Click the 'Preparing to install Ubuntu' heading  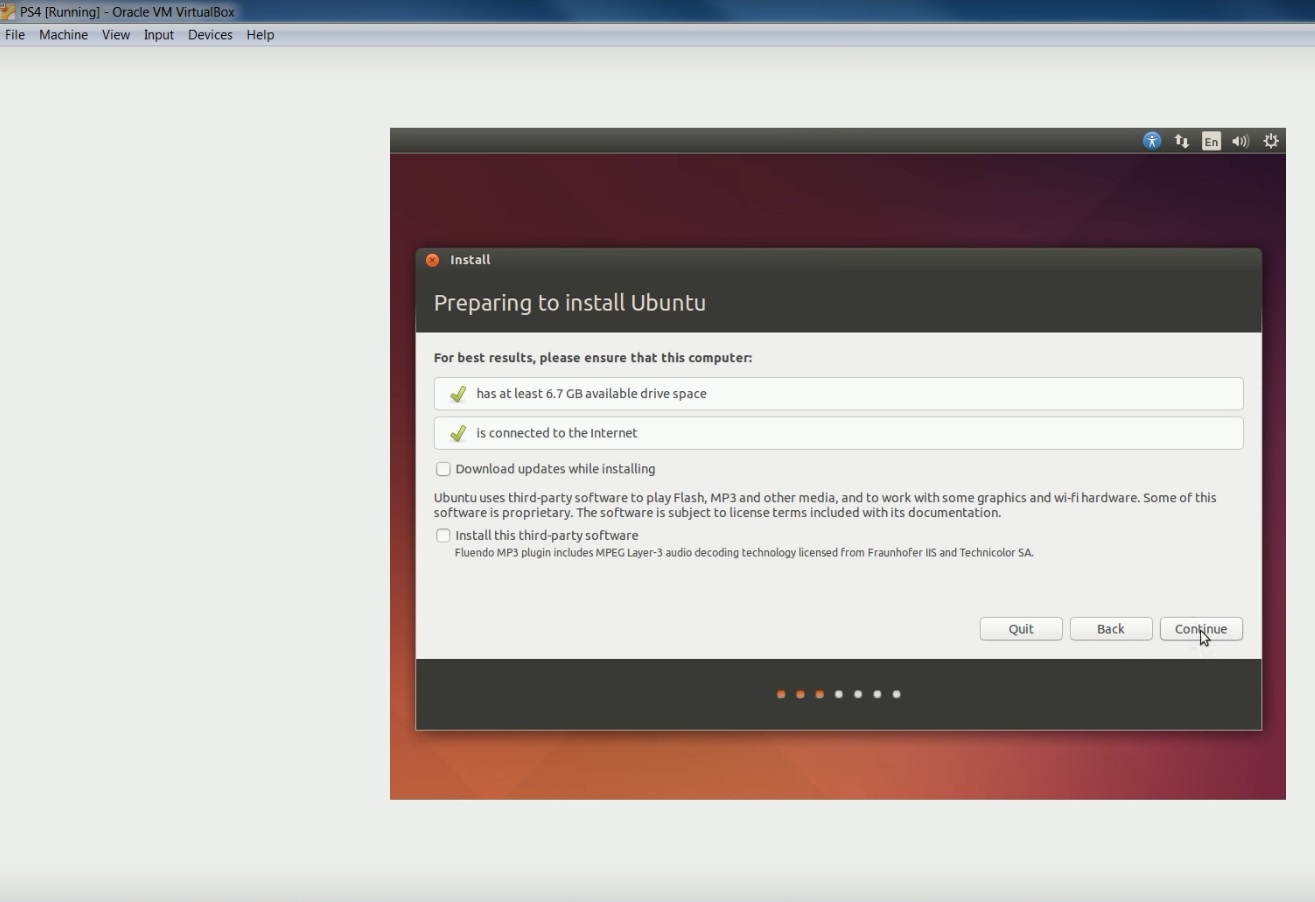pos(570,303)
